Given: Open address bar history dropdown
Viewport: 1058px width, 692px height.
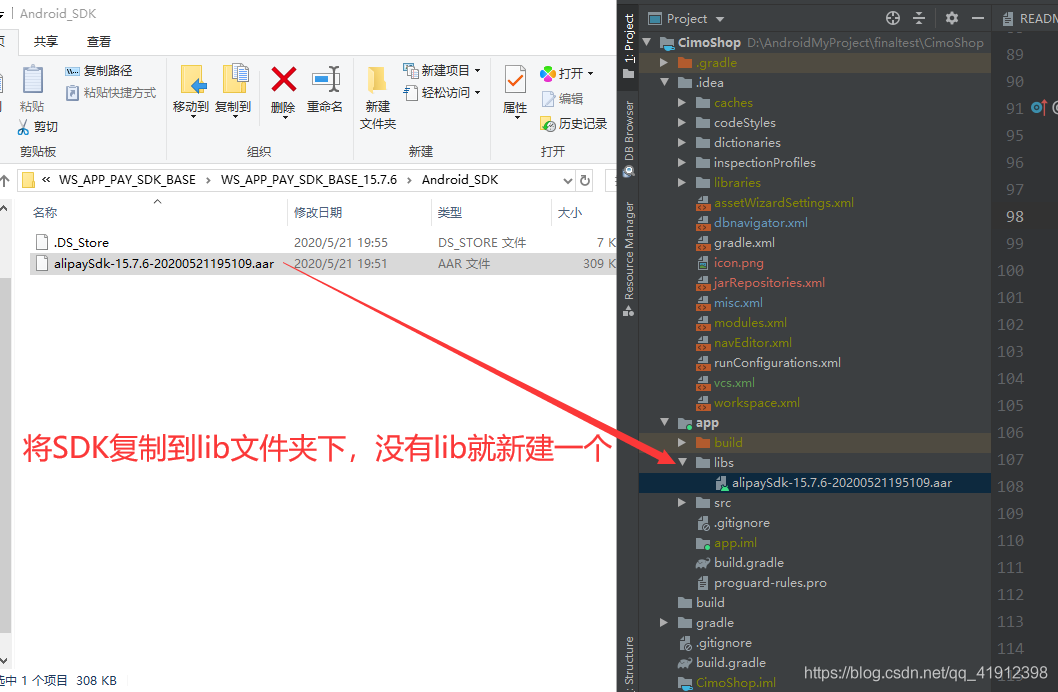Looking at the screenshot, I should point(567,180).
